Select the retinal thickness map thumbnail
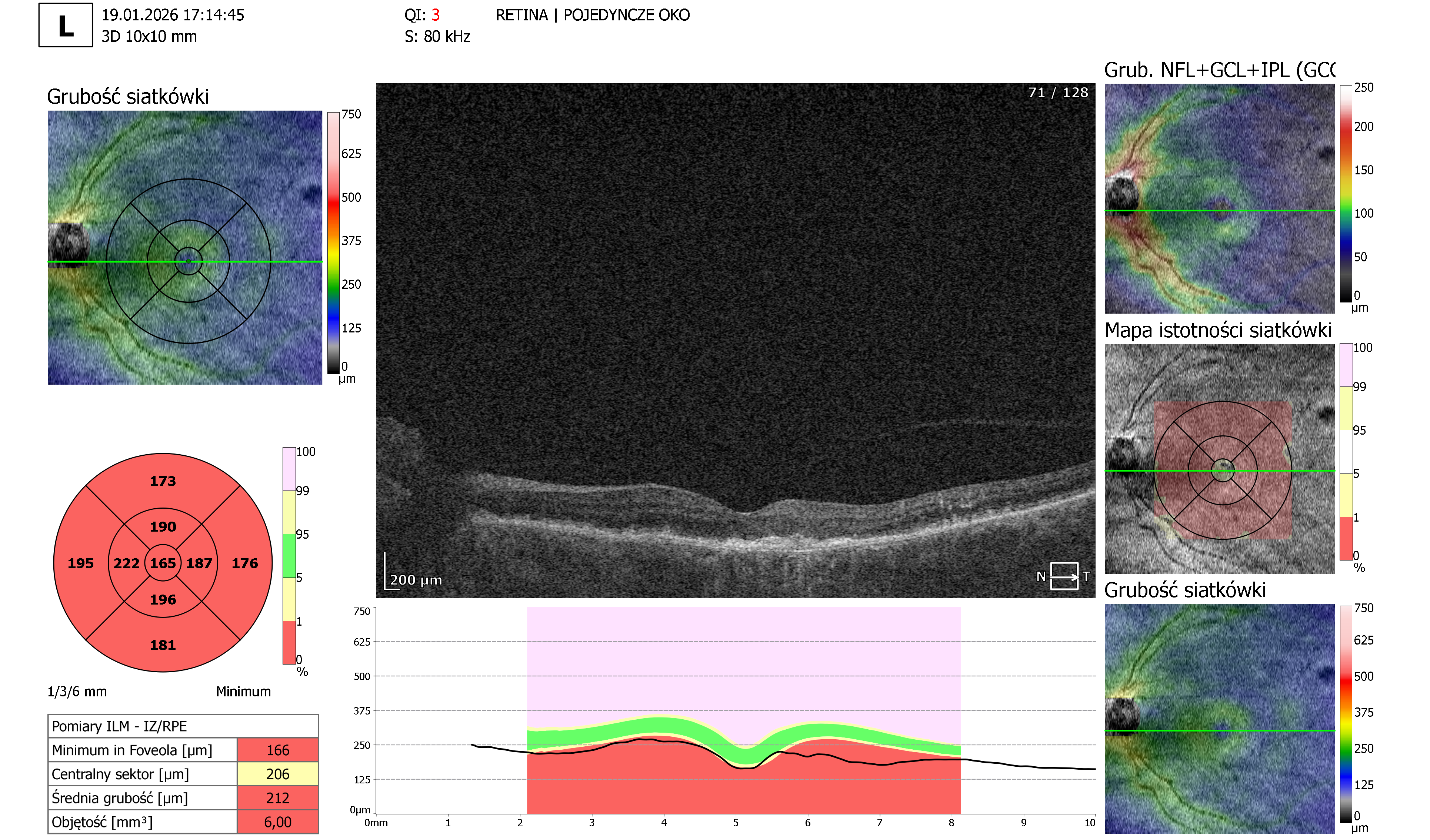This screenshot has width=1430, height=840. 185,247
